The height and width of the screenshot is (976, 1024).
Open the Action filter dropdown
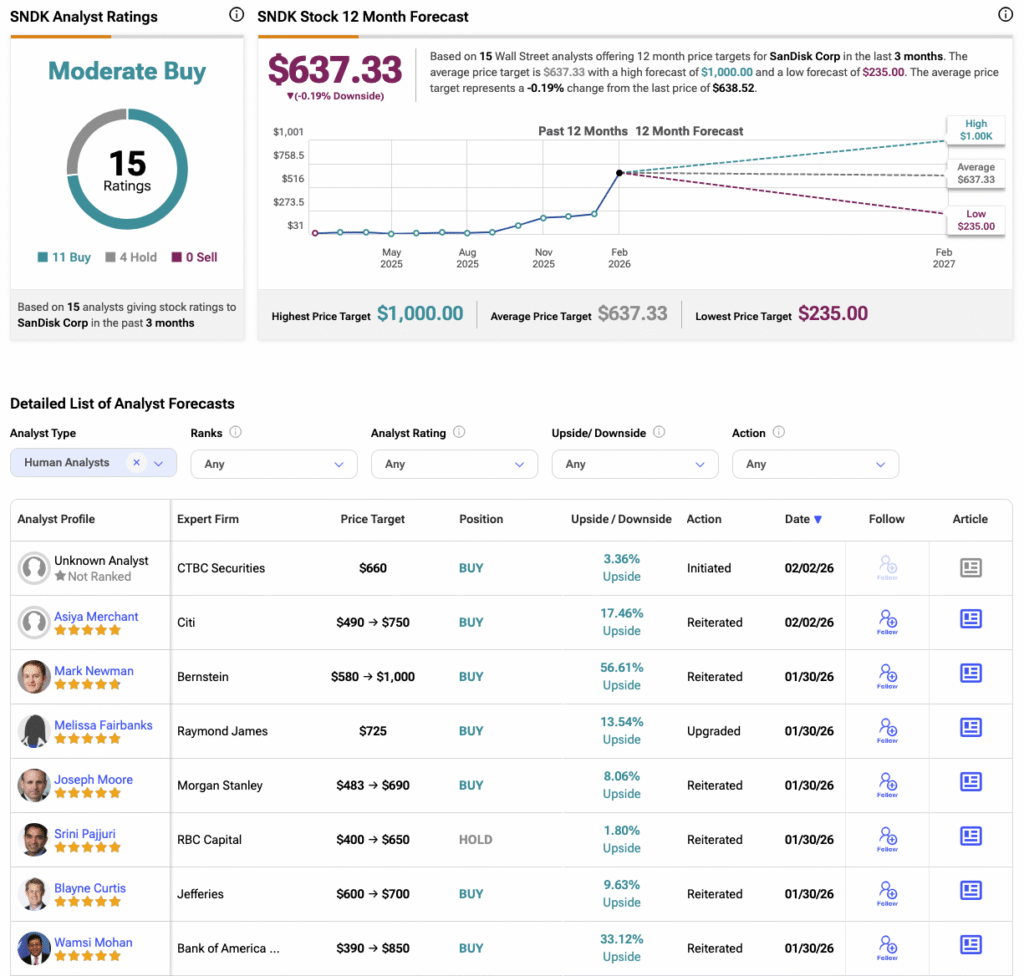click(815, 464)
